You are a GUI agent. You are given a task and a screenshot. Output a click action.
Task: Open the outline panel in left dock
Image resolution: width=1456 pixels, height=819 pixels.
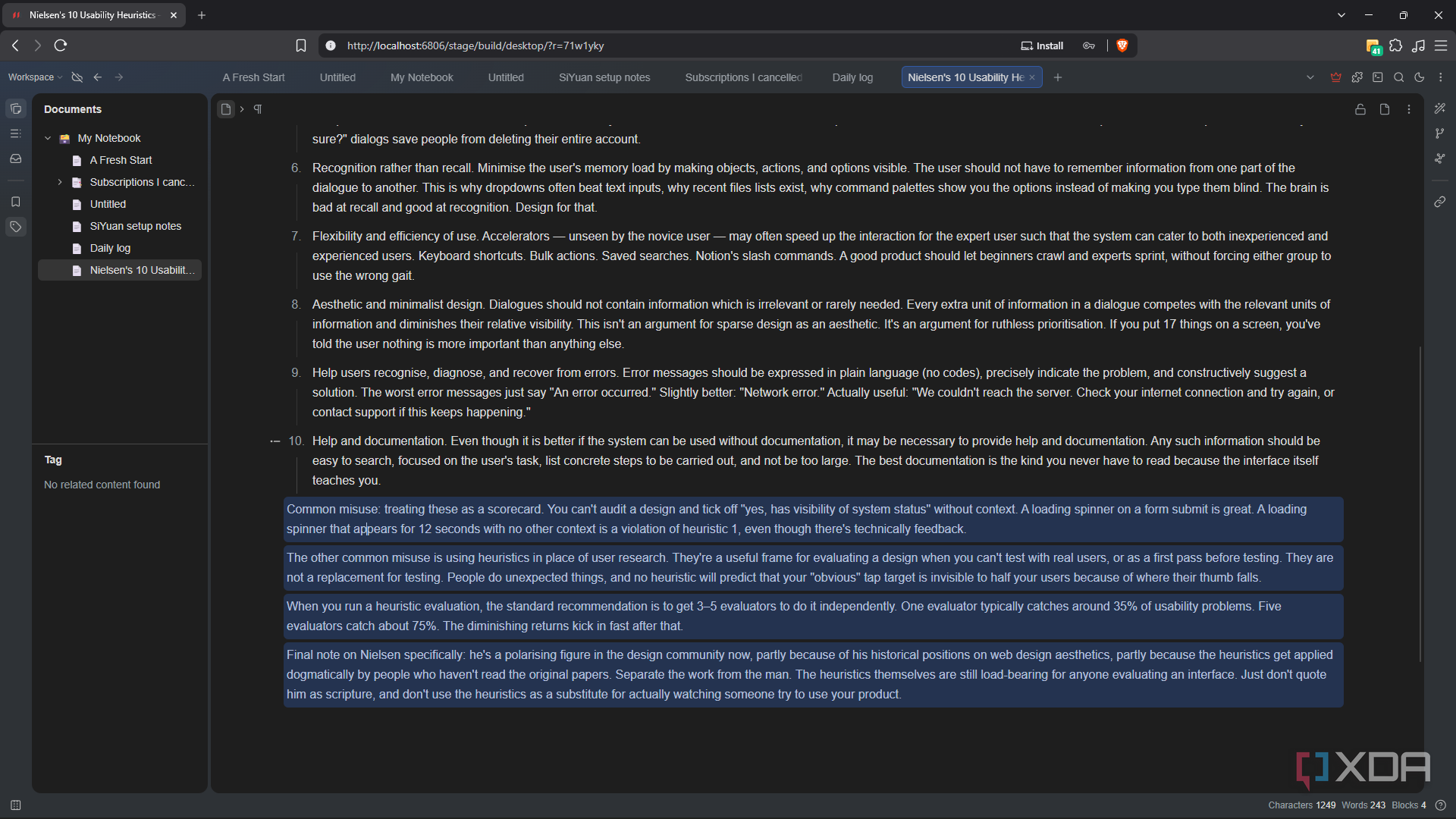click(x=15, y=133)
